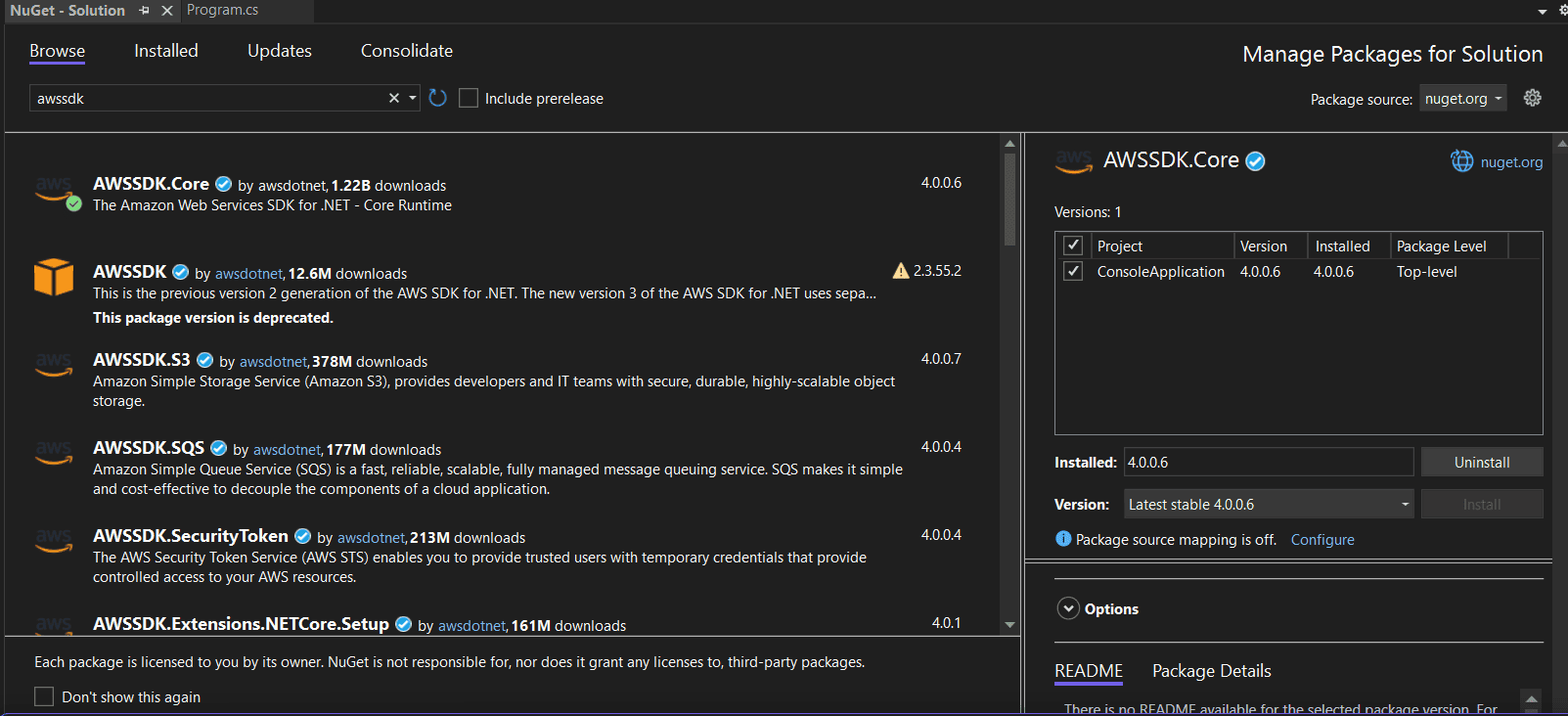The height and width of the screenshot is (716, 1568).
Task: Click the AWS logo in details header
Action: click(x=1073, y=161)
